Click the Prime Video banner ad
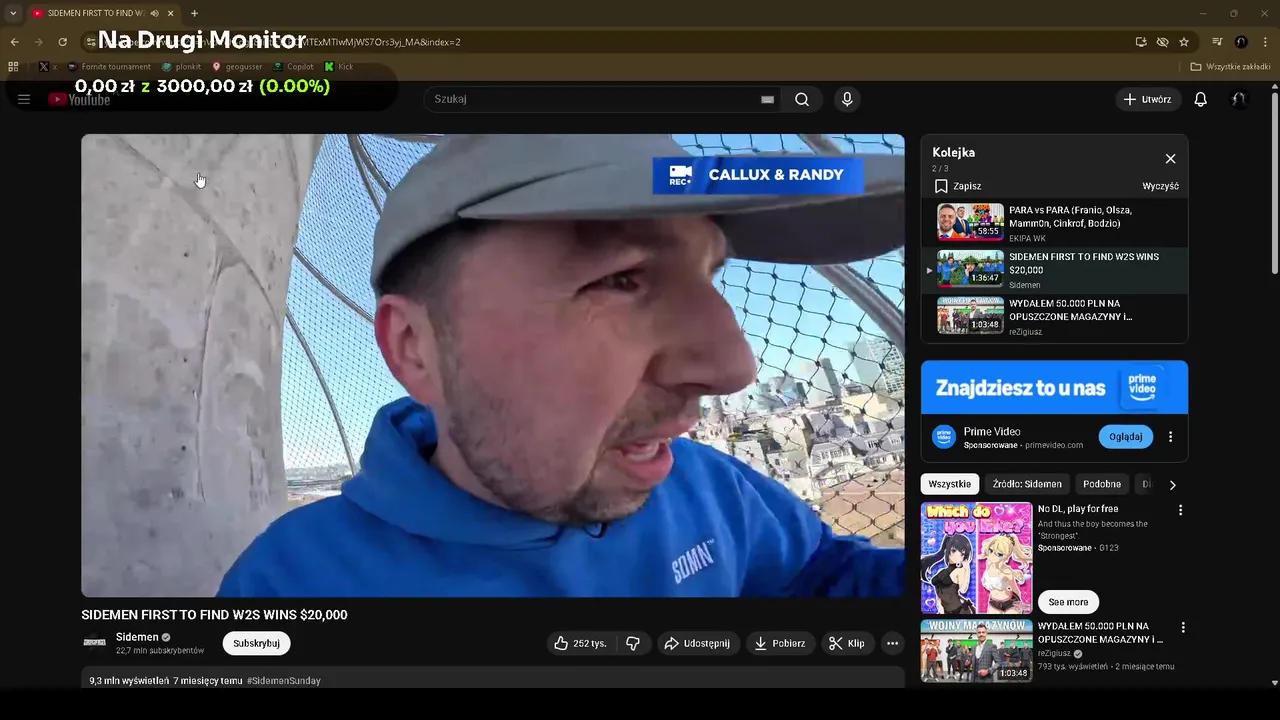 pyautogui.click(x=1054, y=387)
